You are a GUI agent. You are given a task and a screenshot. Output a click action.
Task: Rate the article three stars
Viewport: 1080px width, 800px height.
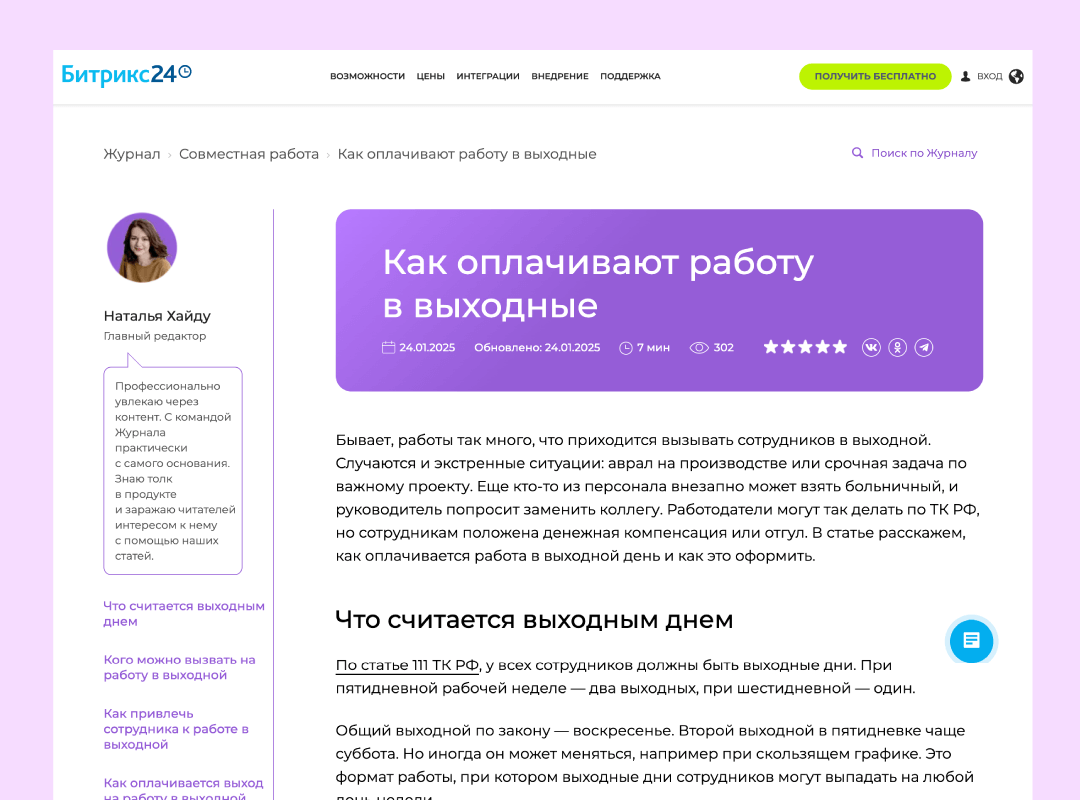tap(805, 347)
